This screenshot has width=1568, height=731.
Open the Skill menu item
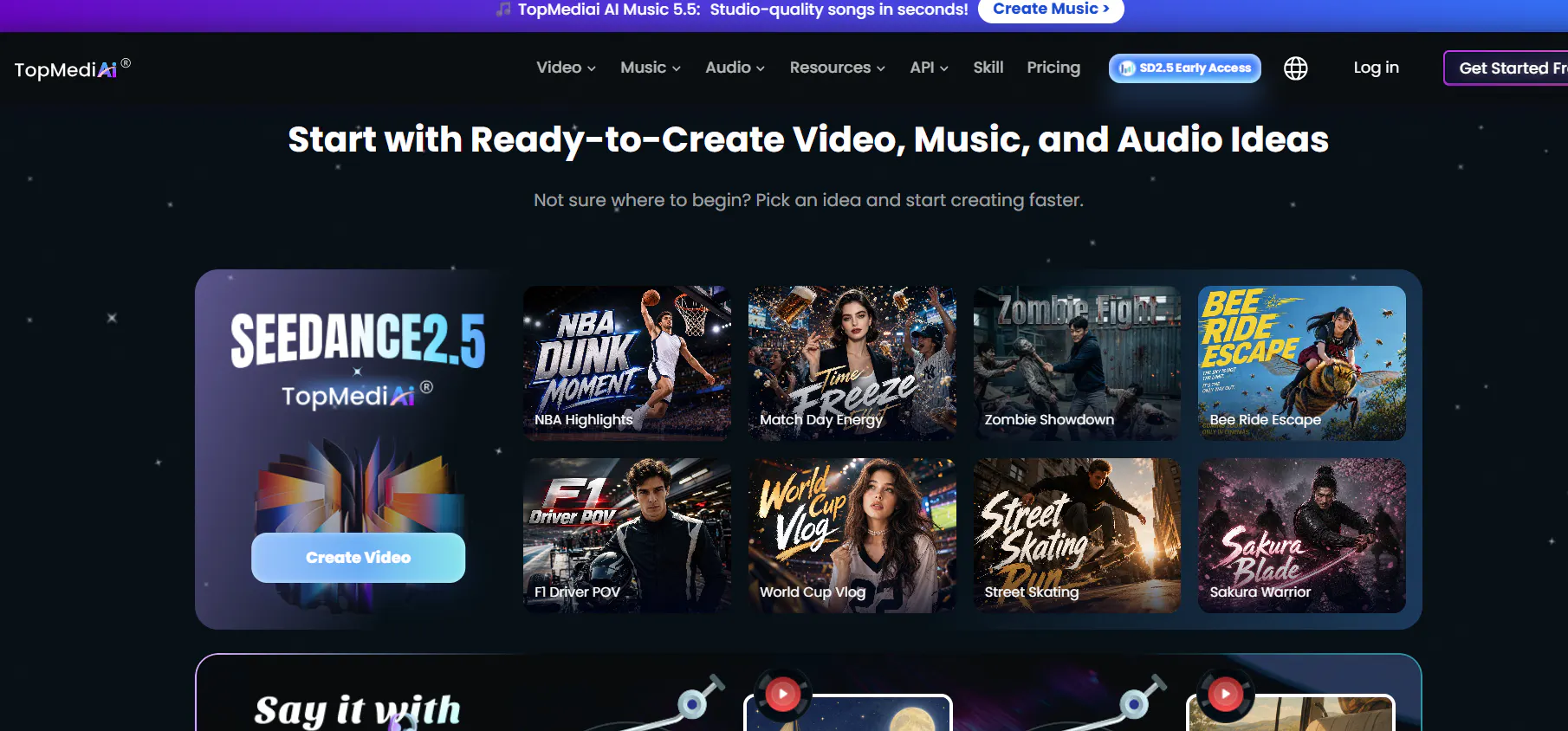[988, 68]
